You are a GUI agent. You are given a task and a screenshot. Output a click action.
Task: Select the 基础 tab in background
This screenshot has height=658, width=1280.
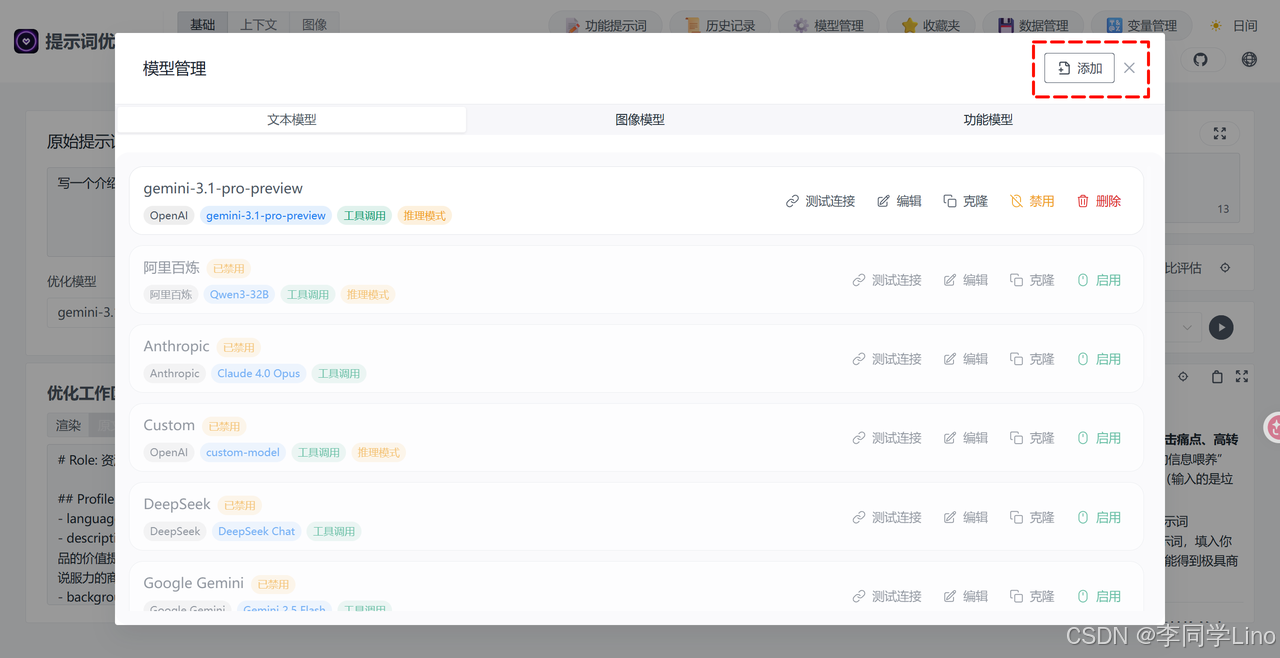coord(203,24)
